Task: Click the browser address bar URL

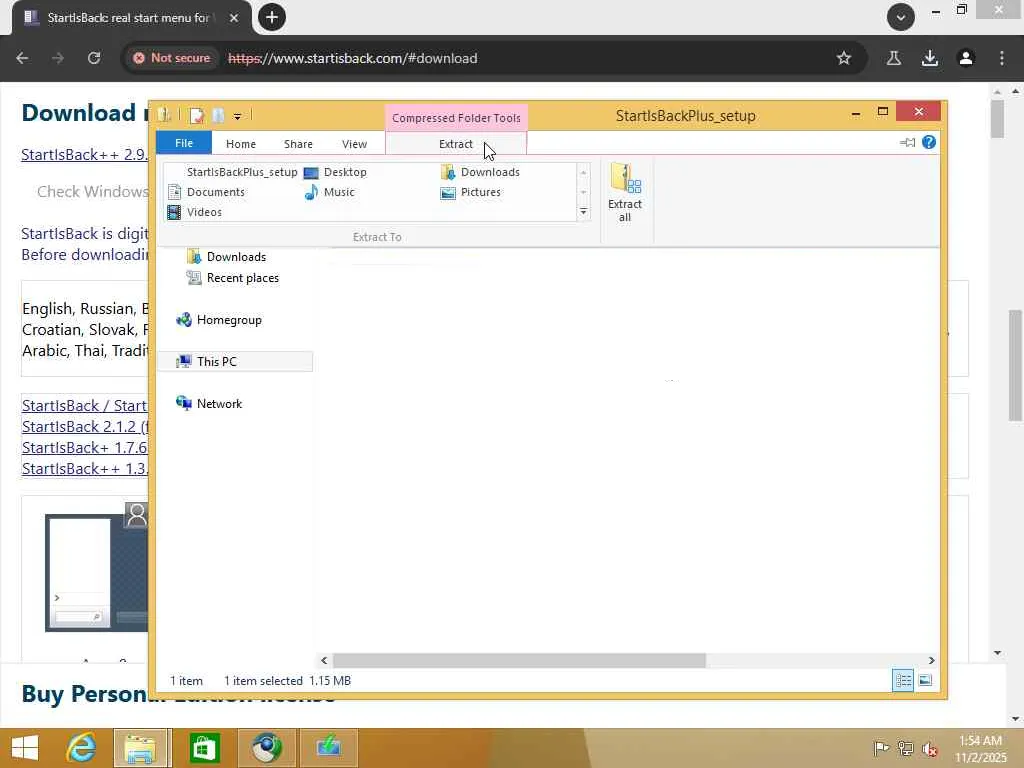Action: coord(353,58)
